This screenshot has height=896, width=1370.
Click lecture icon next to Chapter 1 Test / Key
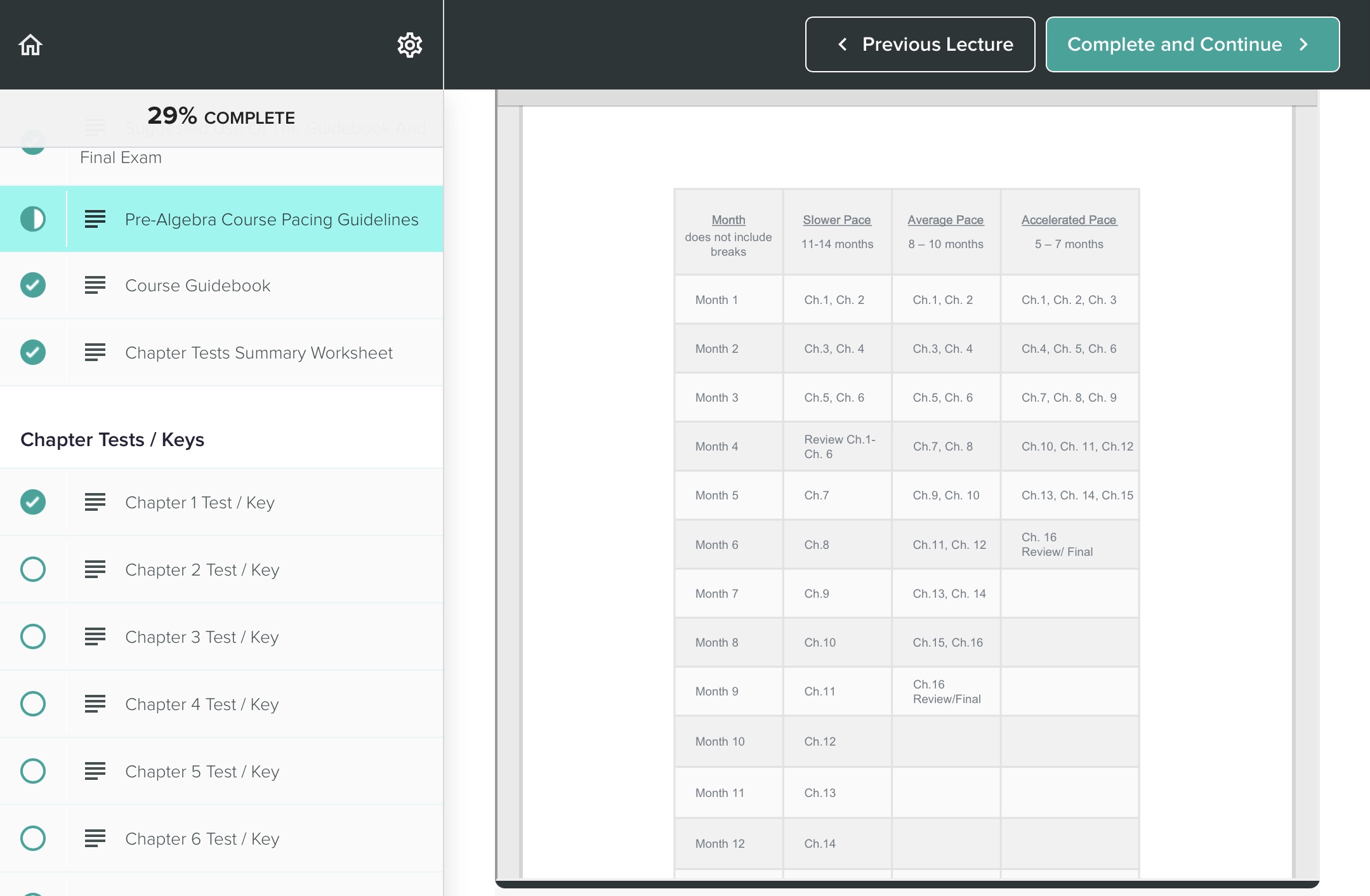pos(95,502)
